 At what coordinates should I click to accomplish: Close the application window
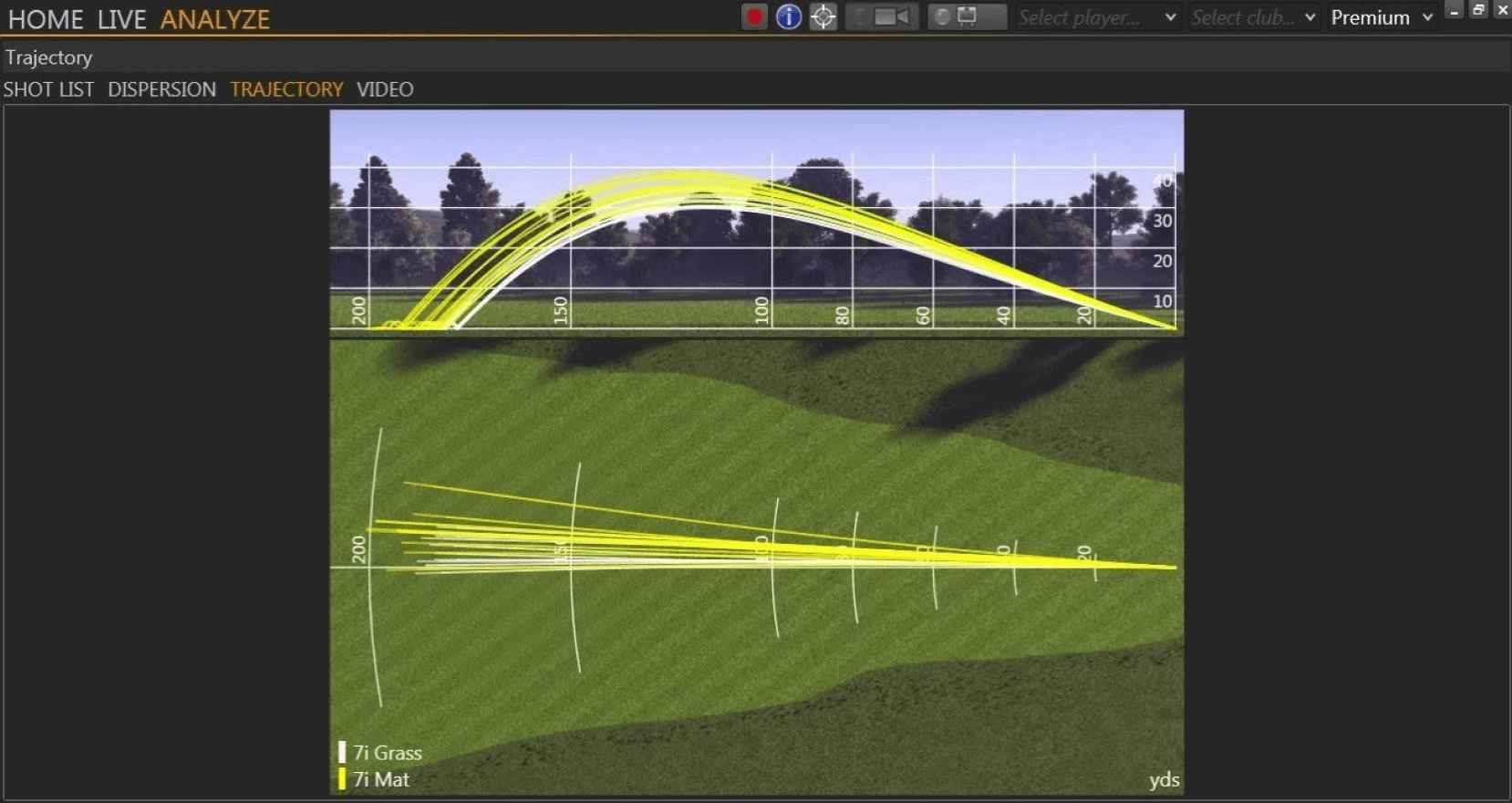point(1502,10)
